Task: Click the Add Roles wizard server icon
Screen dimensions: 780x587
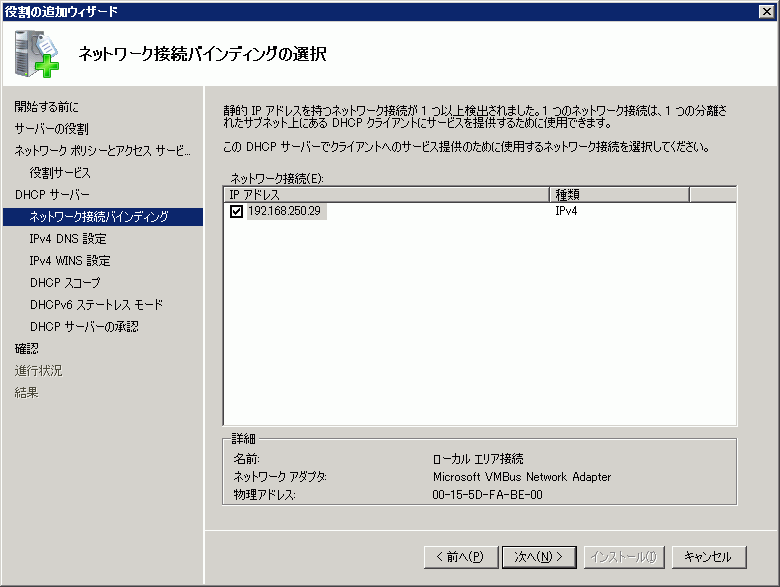Action: pyautogui.click(x=37, y=54)
